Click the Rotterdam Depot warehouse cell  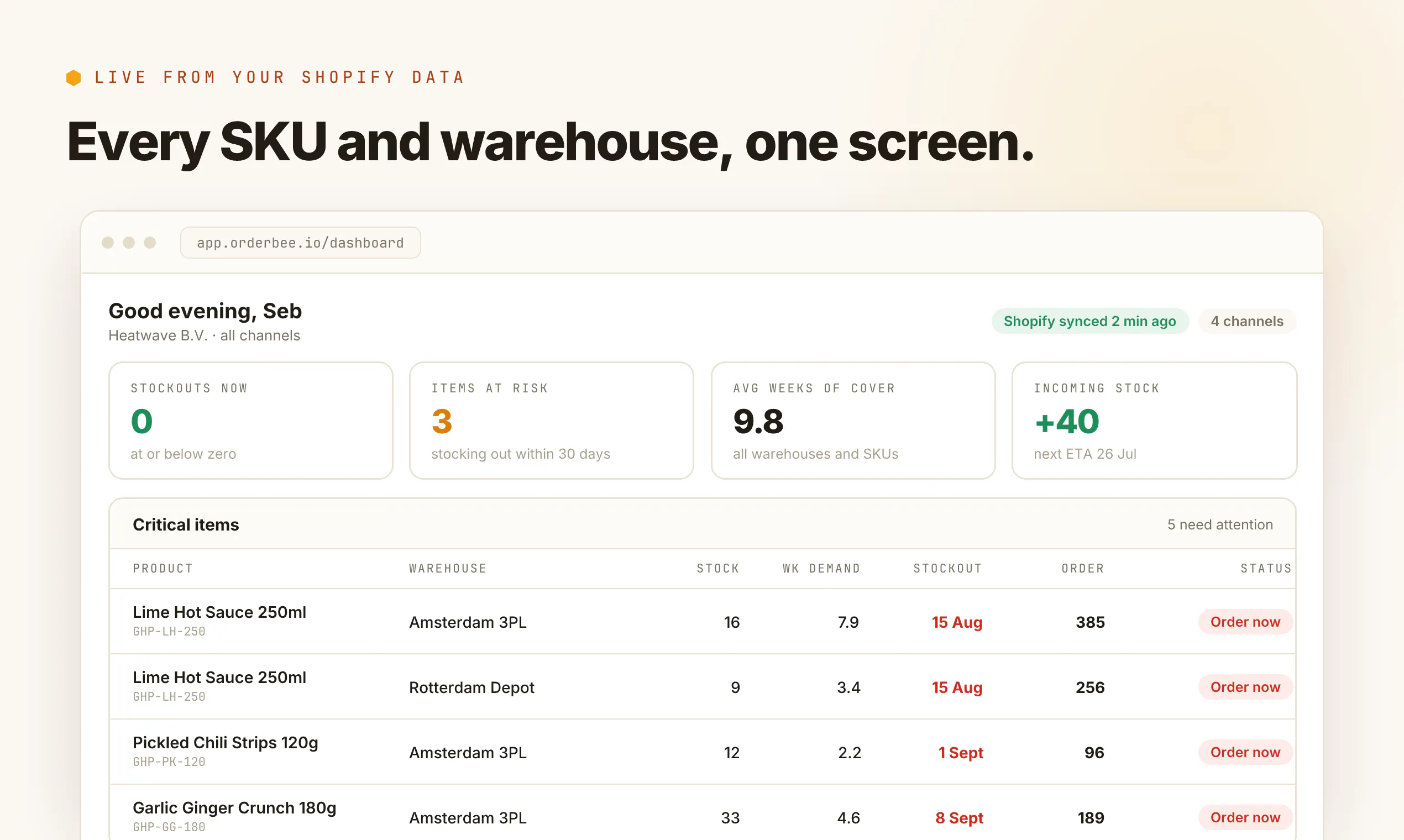472,687
